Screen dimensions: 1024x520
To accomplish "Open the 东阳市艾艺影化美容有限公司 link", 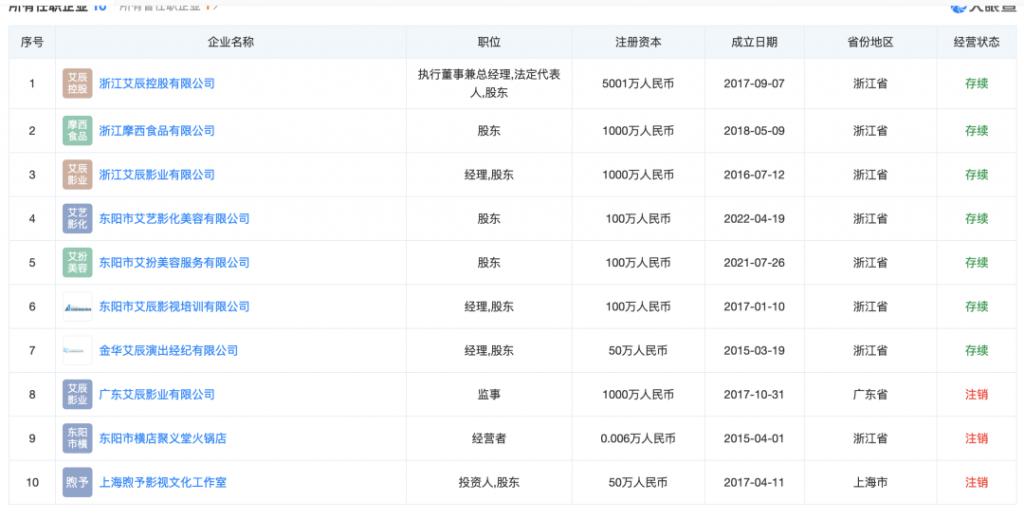I will coord(174,219).
